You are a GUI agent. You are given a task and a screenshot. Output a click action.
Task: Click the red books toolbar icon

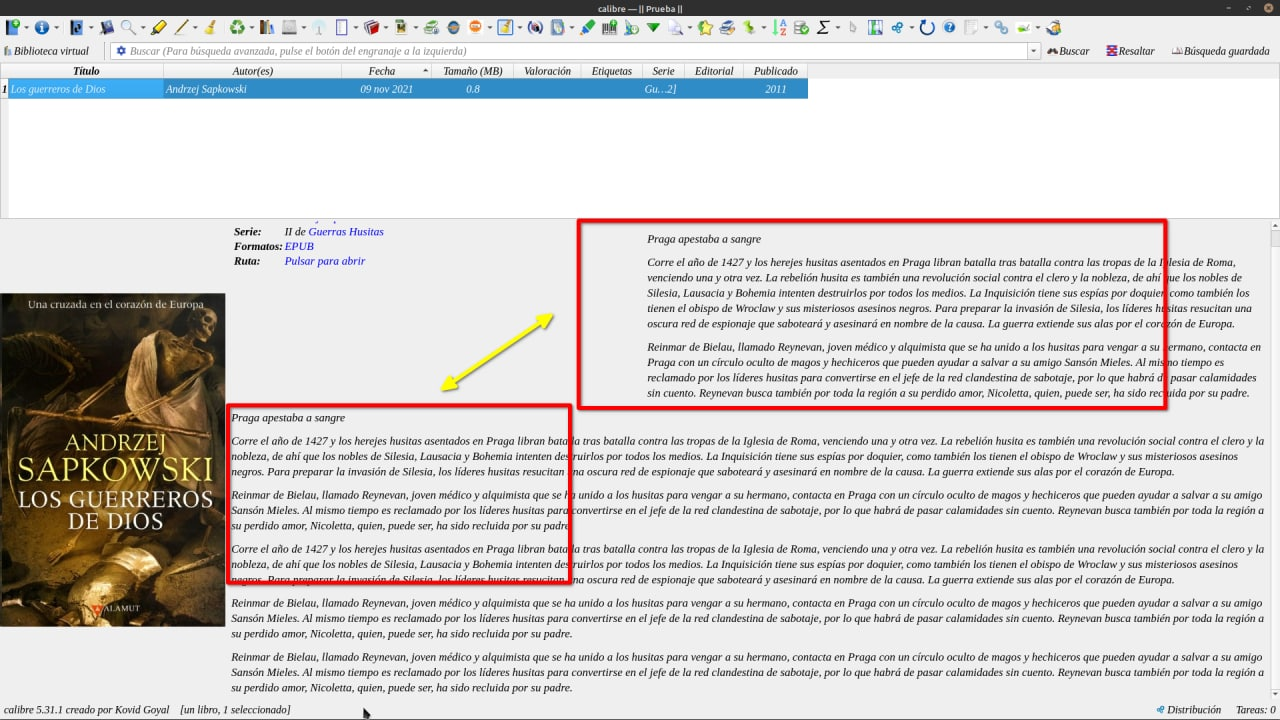[371, 28]
